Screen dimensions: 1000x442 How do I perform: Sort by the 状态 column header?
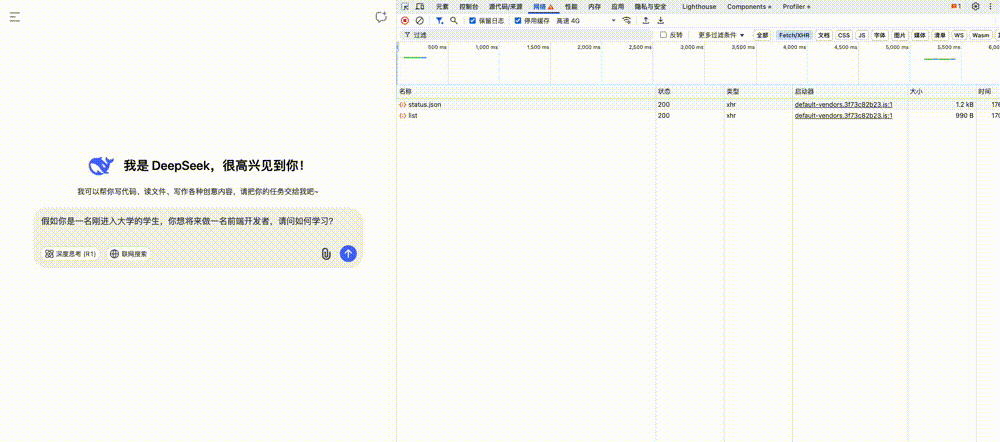point(690,92)
